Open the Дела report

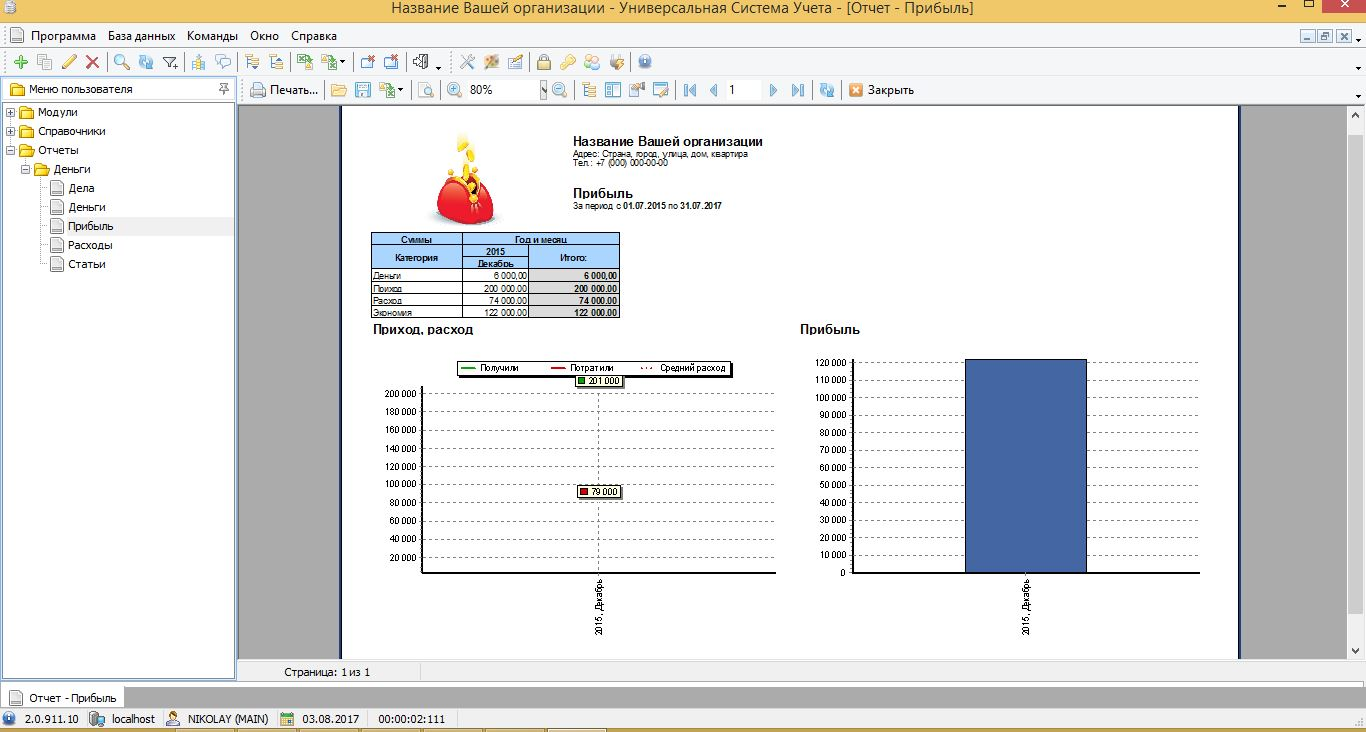81,188
